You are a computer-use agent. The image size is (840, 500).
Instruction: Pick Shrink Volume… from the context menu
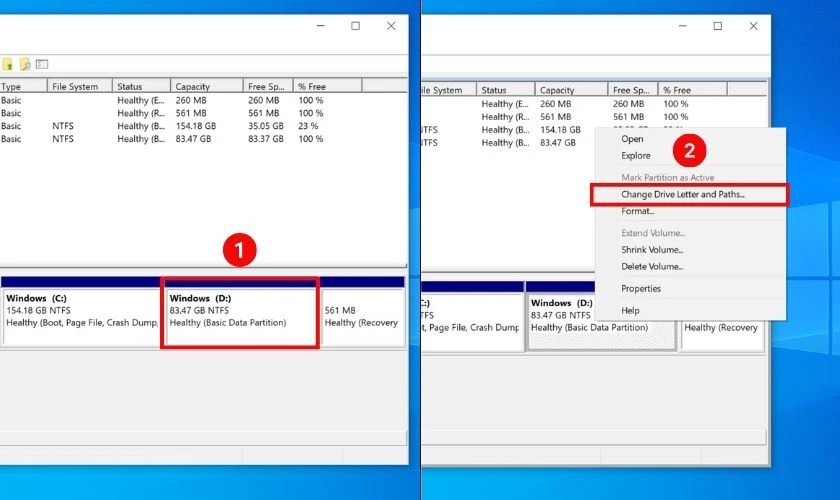coord(652,250)
